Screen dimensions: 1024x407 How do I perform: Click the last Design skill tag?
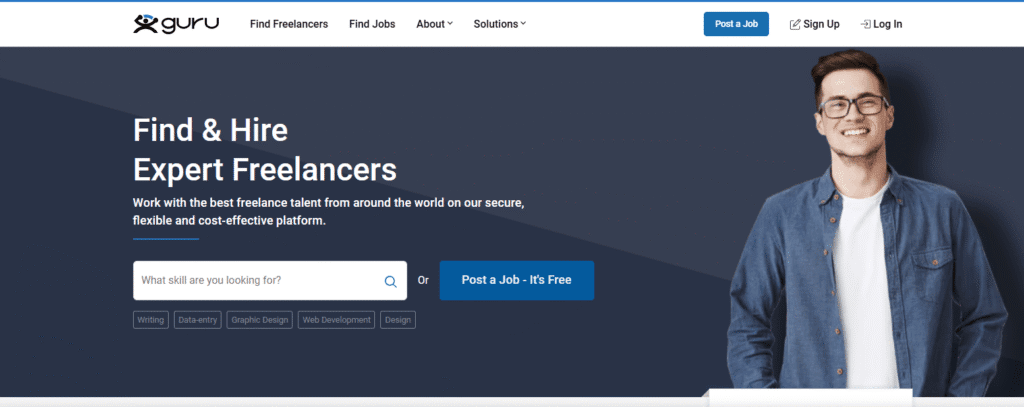[397, 320]
